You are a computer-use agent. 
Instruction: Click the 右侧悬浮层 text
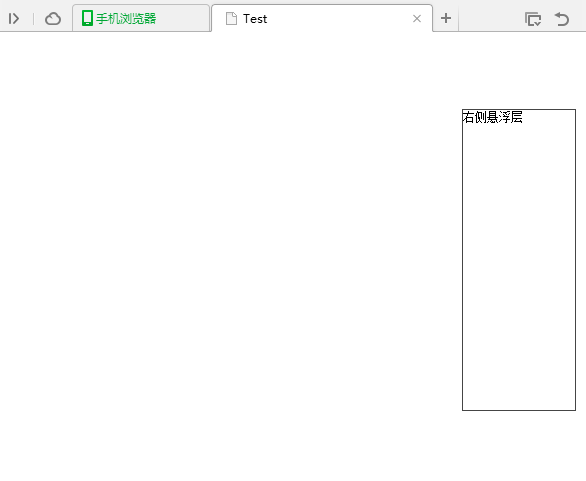(492, 117)
